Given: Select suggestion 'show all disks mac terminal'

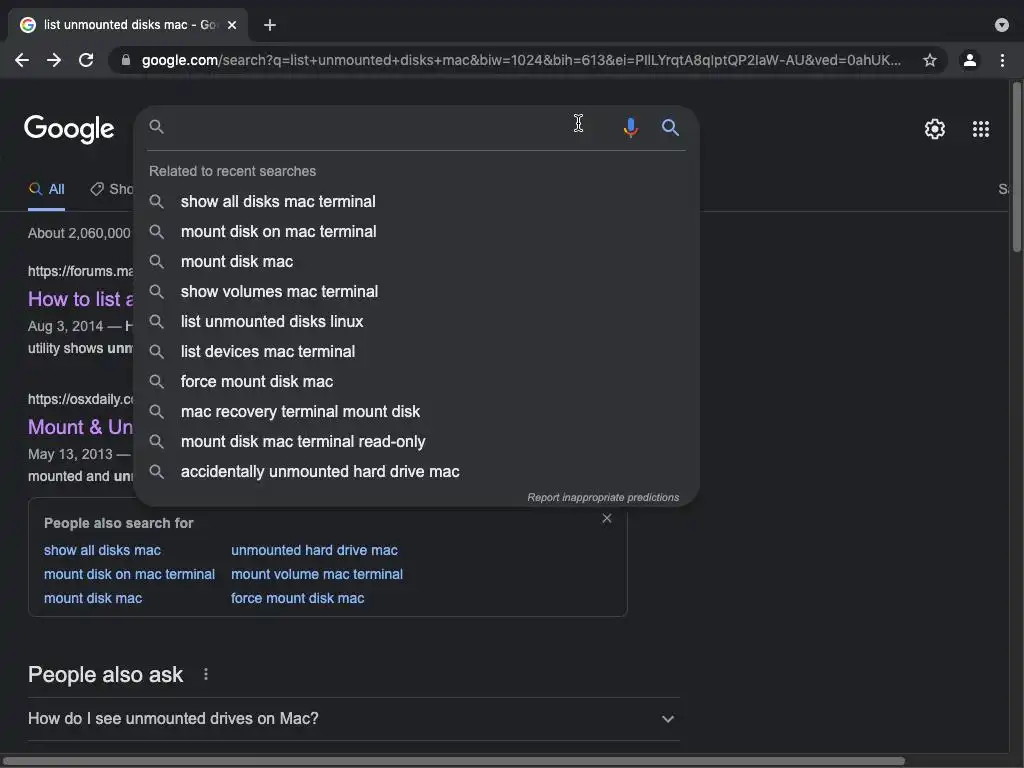Looking at the screenshot, I should click(416, 201).
